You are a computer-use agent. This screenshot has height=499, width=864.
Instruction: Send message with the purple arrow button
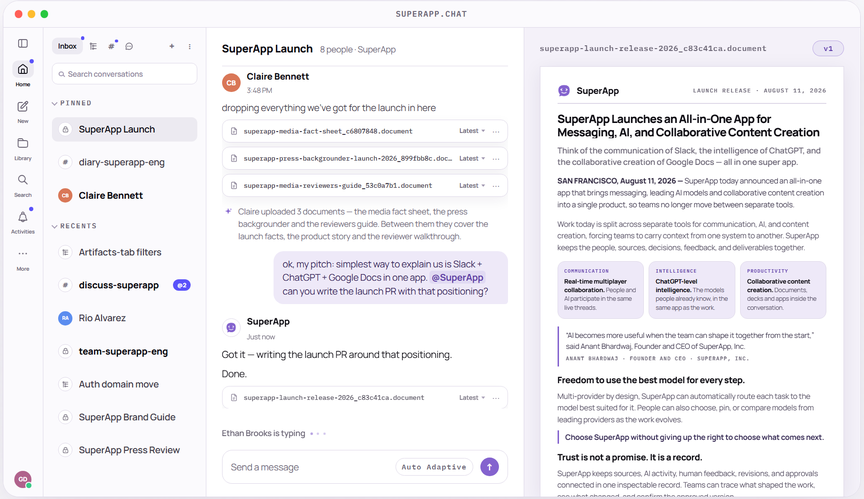tap(489, 467)
